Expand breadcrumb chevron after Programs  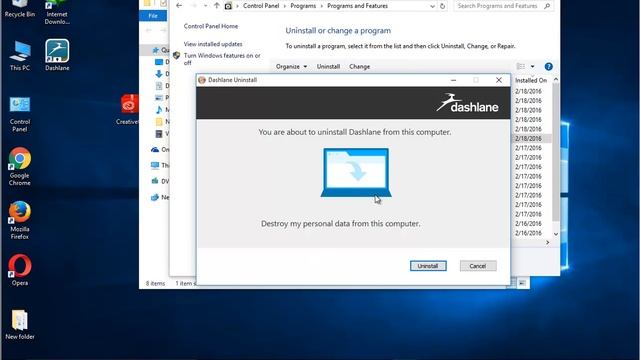[x=321, y=6]
